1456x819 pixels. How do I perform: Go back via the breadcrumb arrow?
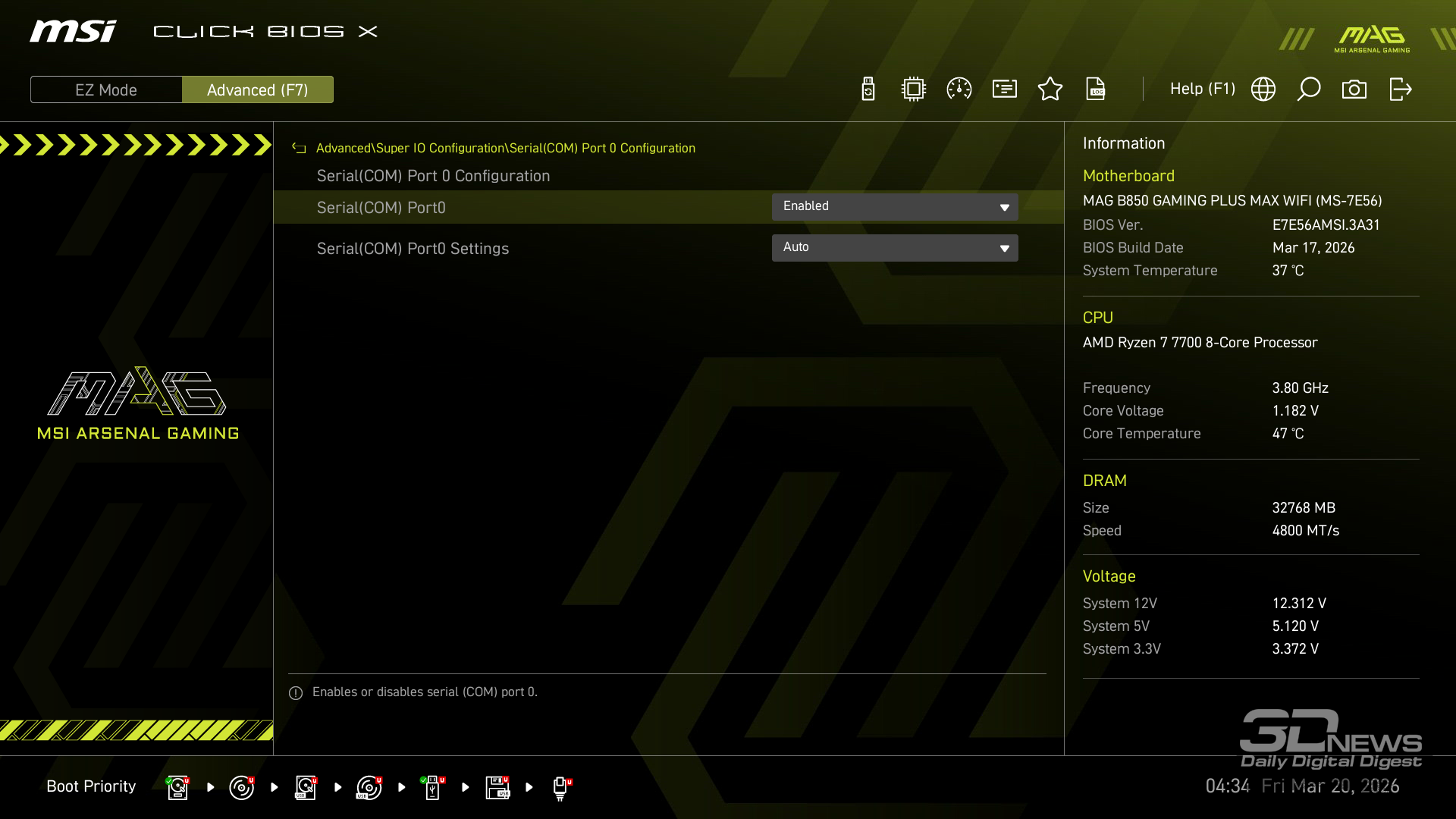pyautogui.click(x=299, y=149)
